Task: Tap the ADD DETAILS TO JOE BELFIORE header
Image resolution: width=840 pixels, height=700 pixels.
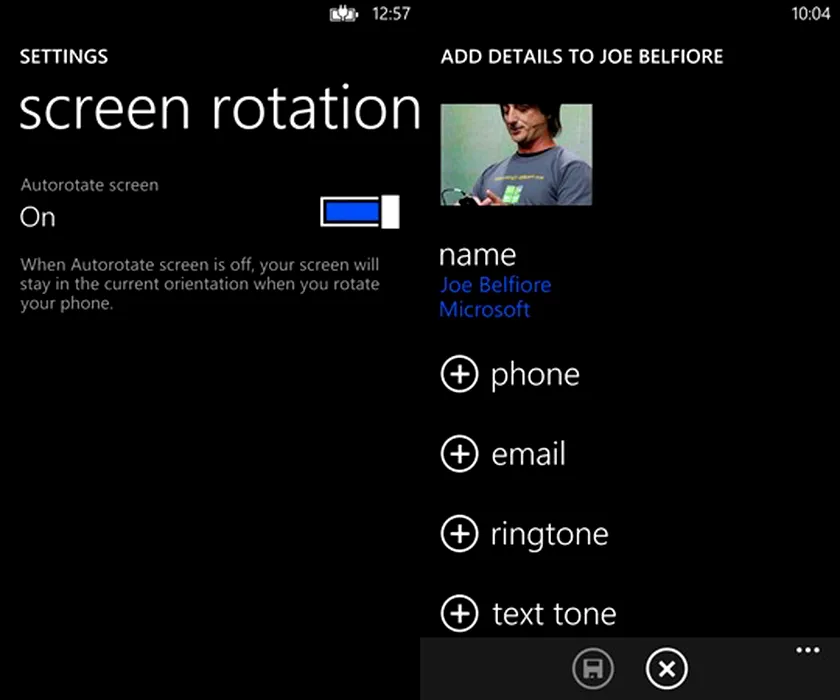Action: coord(582,57)
